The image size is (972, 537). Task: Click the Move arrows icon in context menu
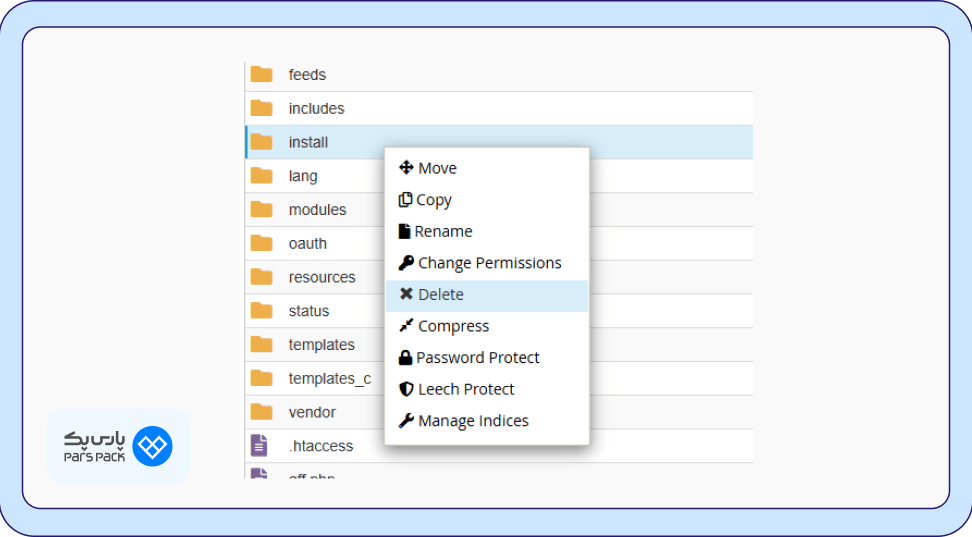[406, 168]
